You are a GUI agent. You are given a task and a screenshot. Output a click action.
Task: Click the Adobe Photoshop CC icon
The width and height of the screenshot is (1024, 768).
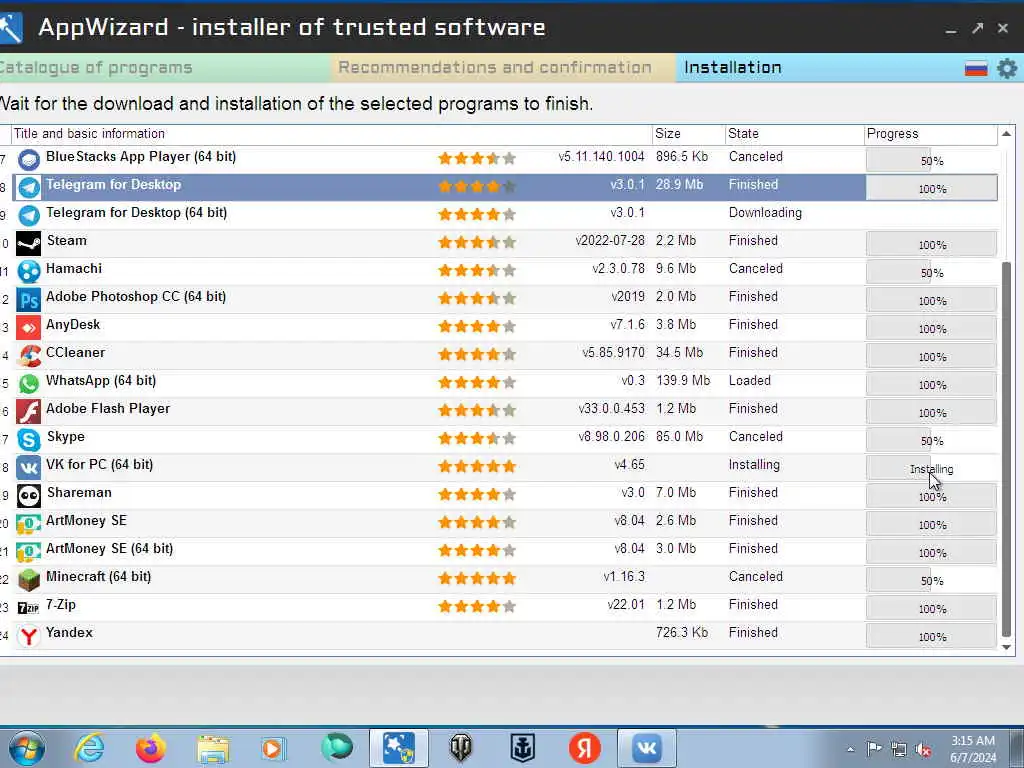pos(29,300)
